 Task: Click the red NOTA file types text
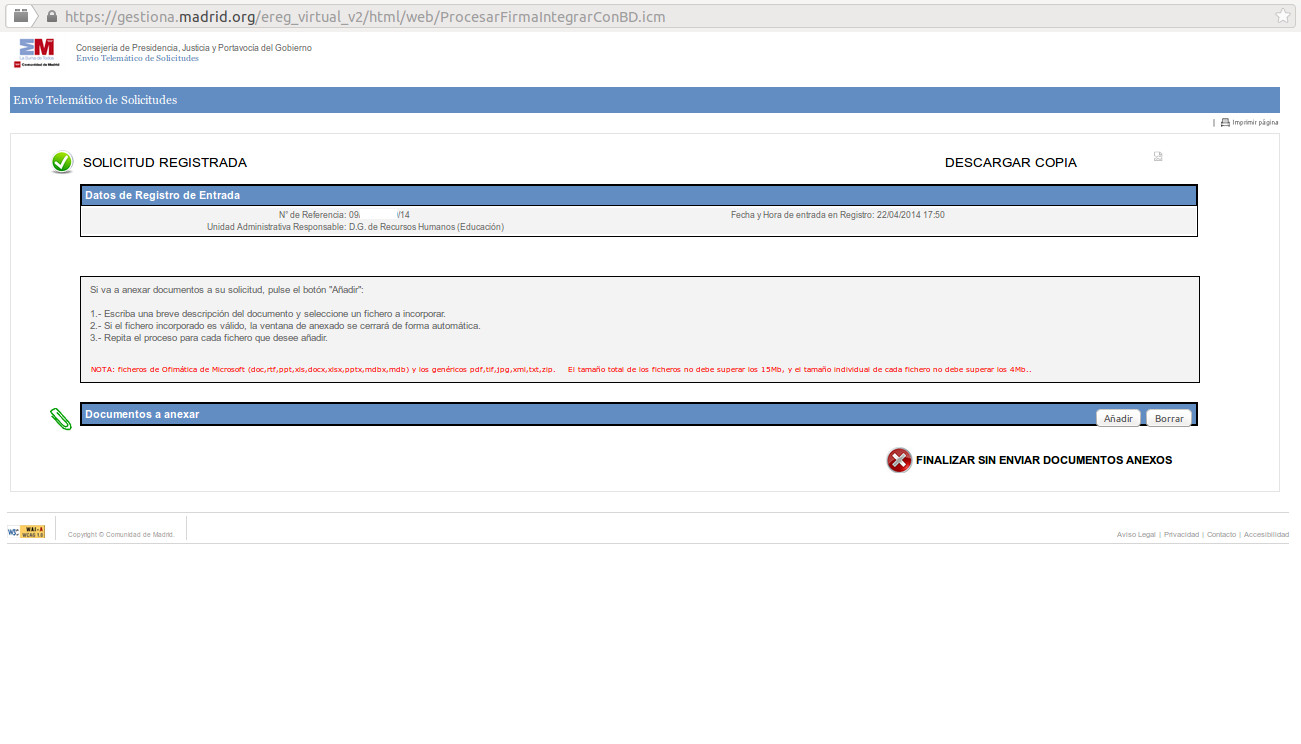tap(560, 369)
